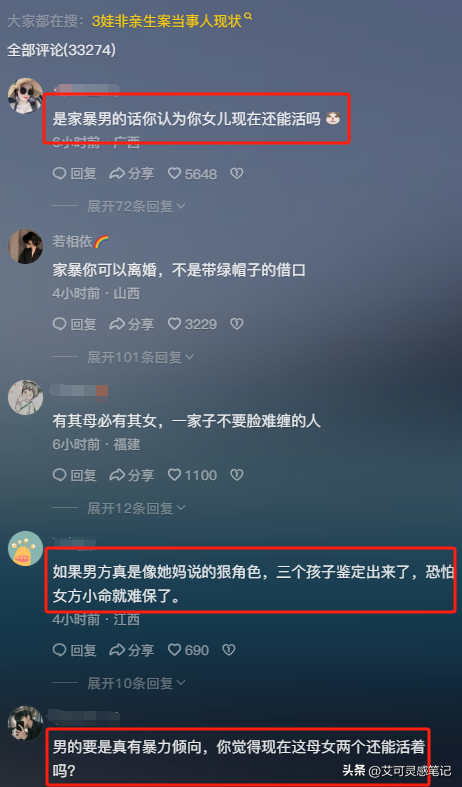Expand 101 replies under 若相依's comment

tap(140, 357)
